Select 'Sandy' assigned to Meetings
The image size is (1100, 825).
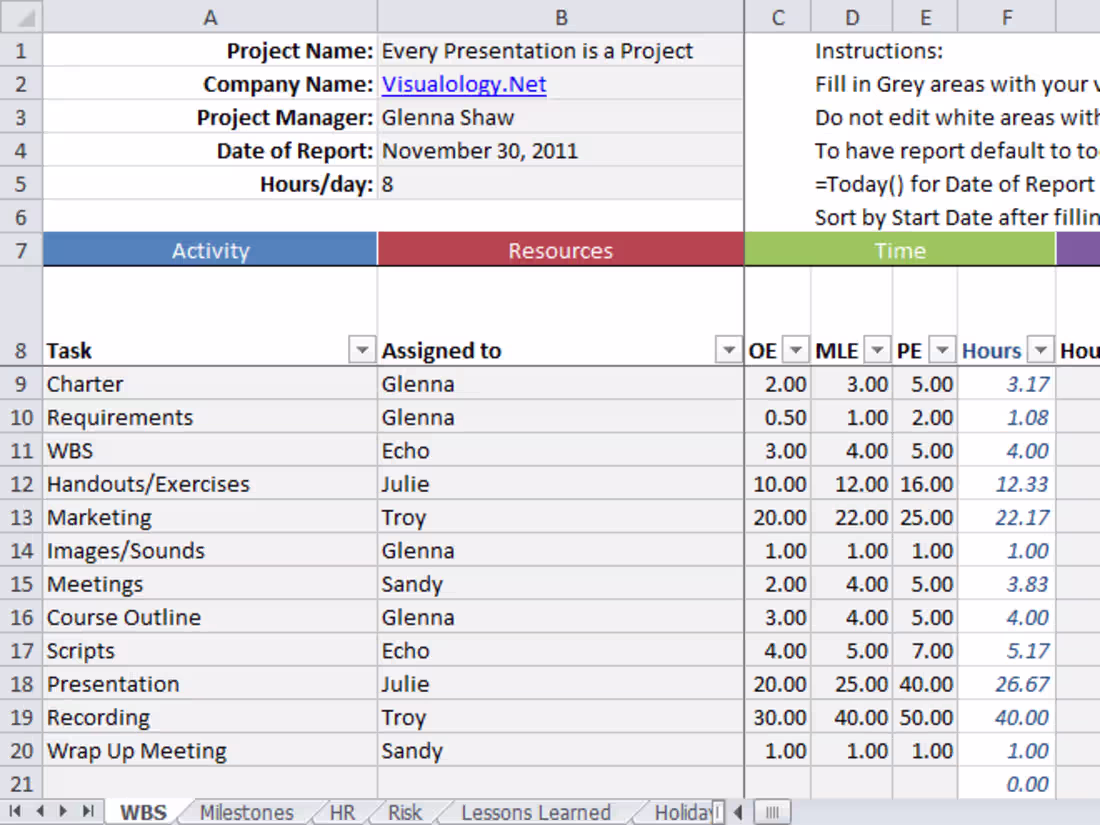(x=561, y=584)
